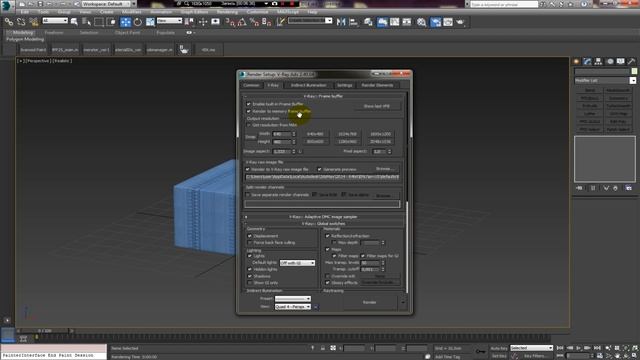Click the Auto Key button

pos(498,348)
